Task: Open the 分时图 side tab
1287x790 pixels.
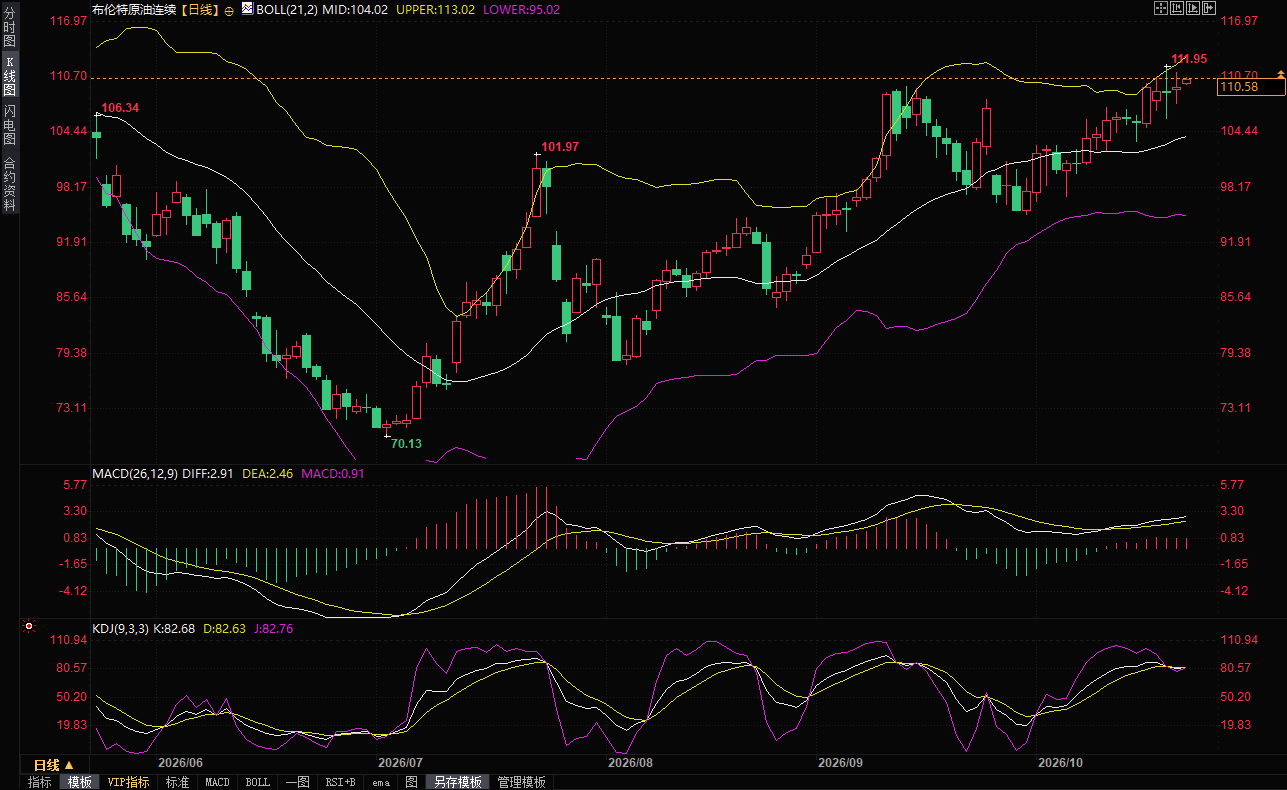Action: point(10,27)
